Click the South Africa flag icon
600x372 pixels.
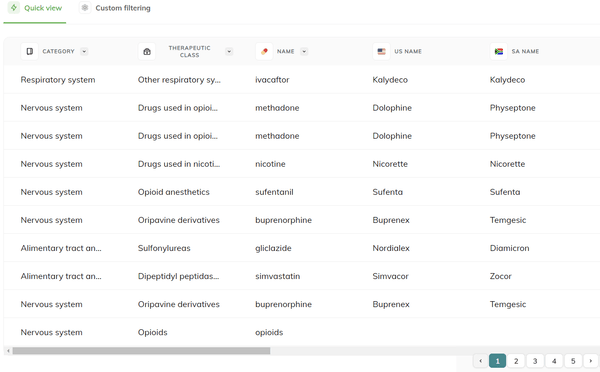(499, 51)
